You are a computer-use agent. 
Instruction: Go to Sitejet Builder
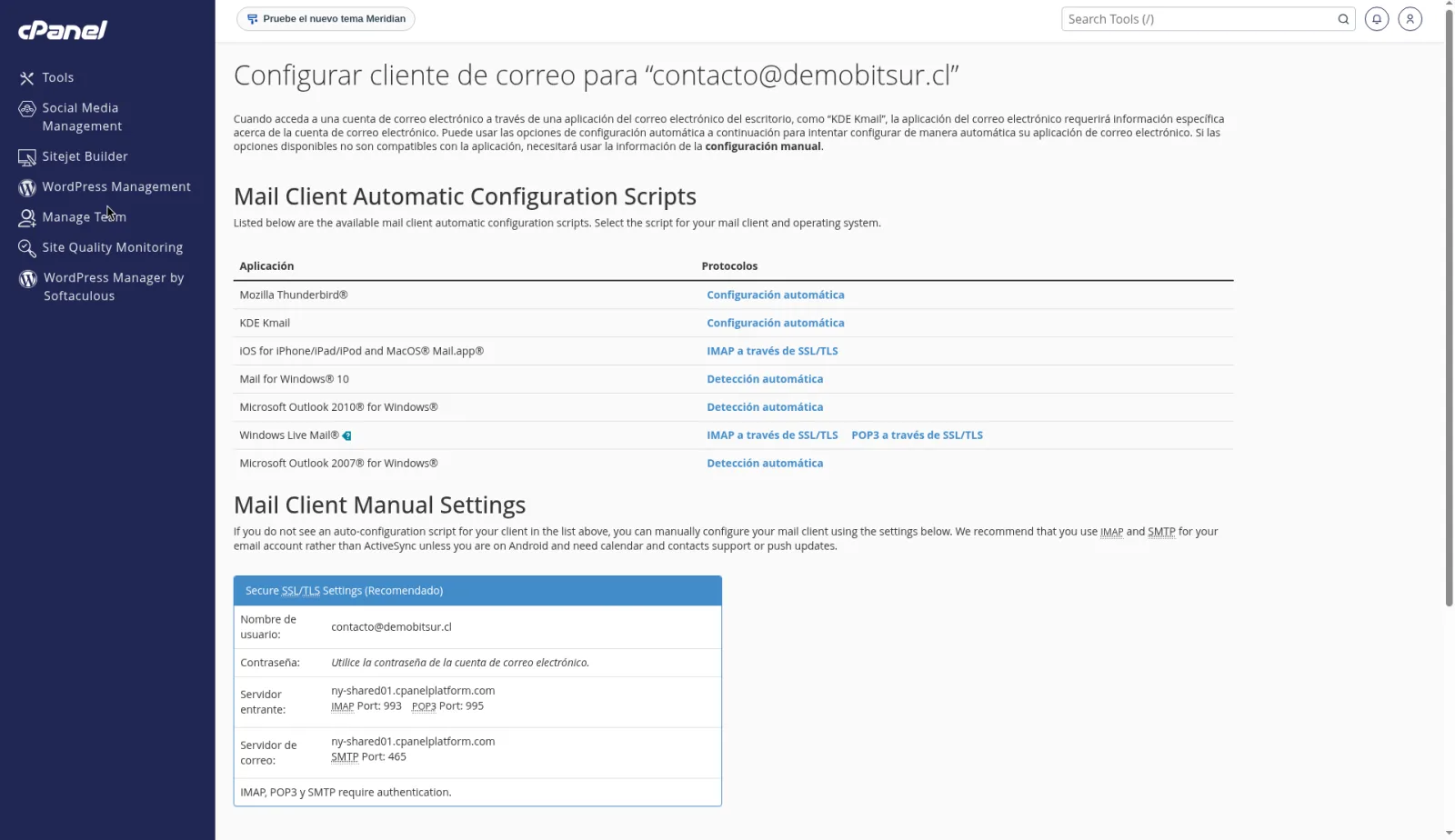[x=85, y=156]
